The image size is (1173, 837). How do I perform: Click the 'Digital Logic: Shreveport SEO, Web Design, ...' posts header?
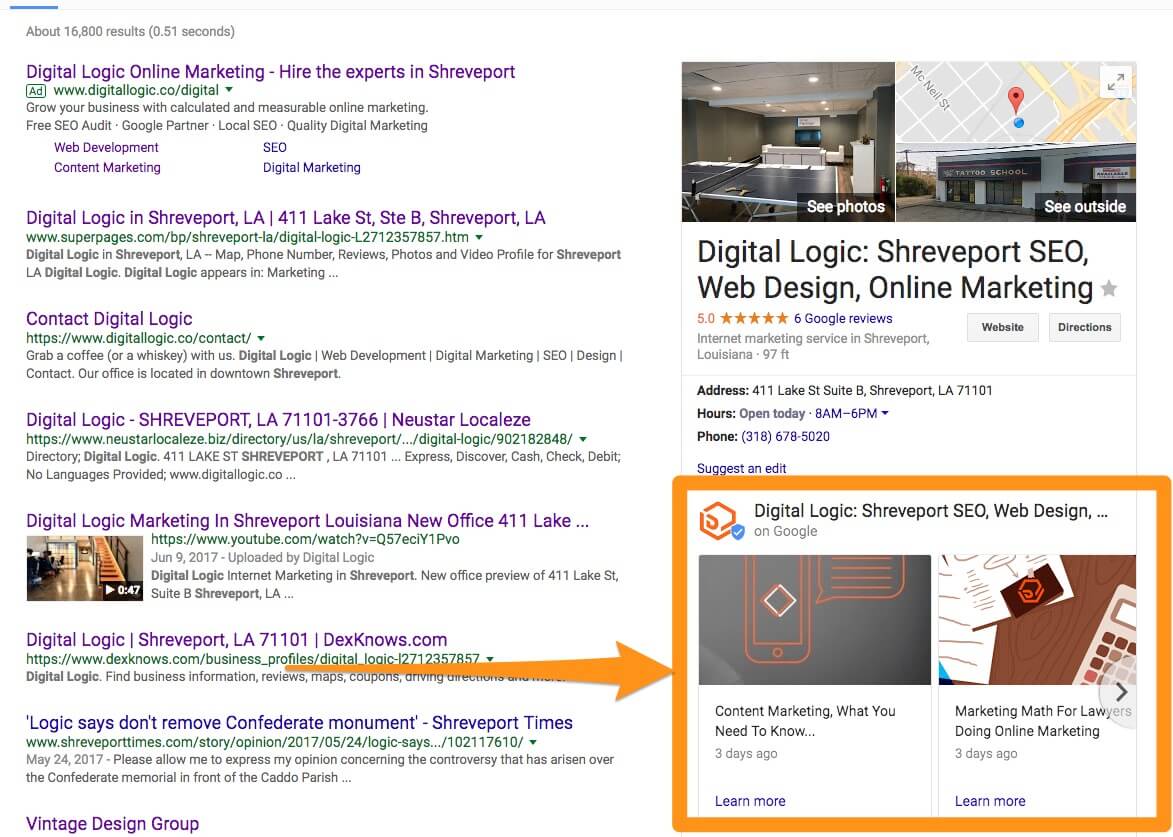(x=931, y=511)
